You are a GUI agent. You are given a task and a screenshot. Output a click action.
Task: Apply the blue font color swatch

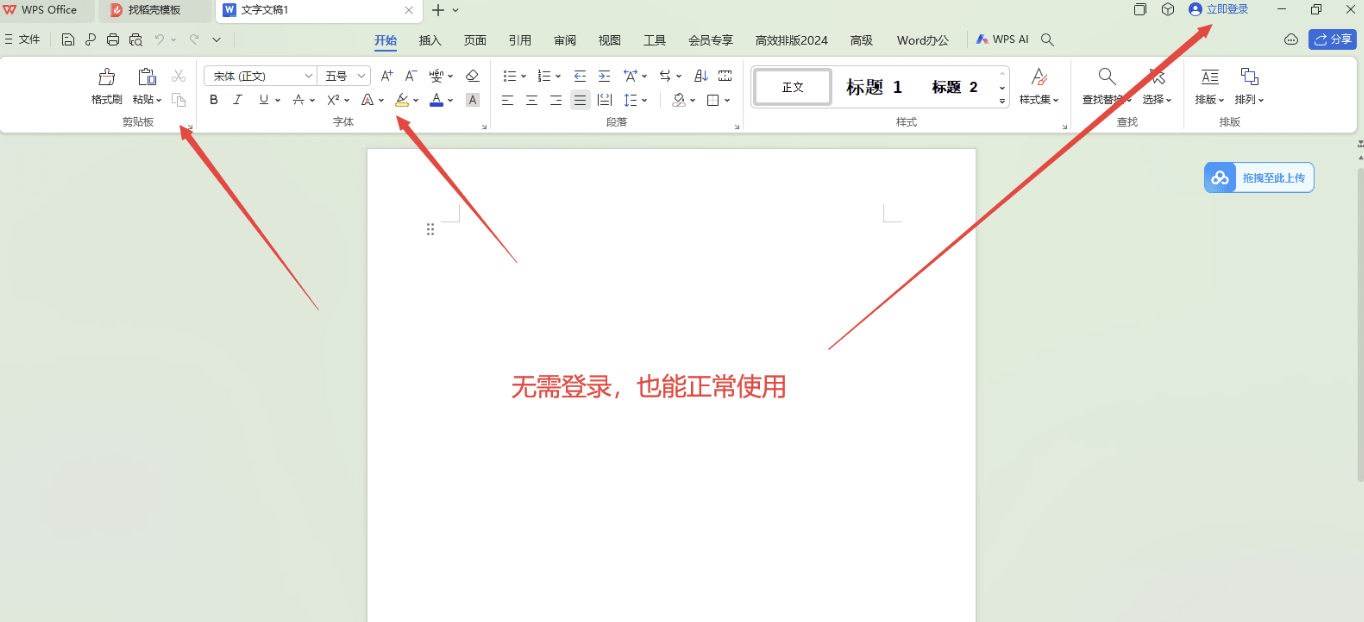tap(436, 100)
